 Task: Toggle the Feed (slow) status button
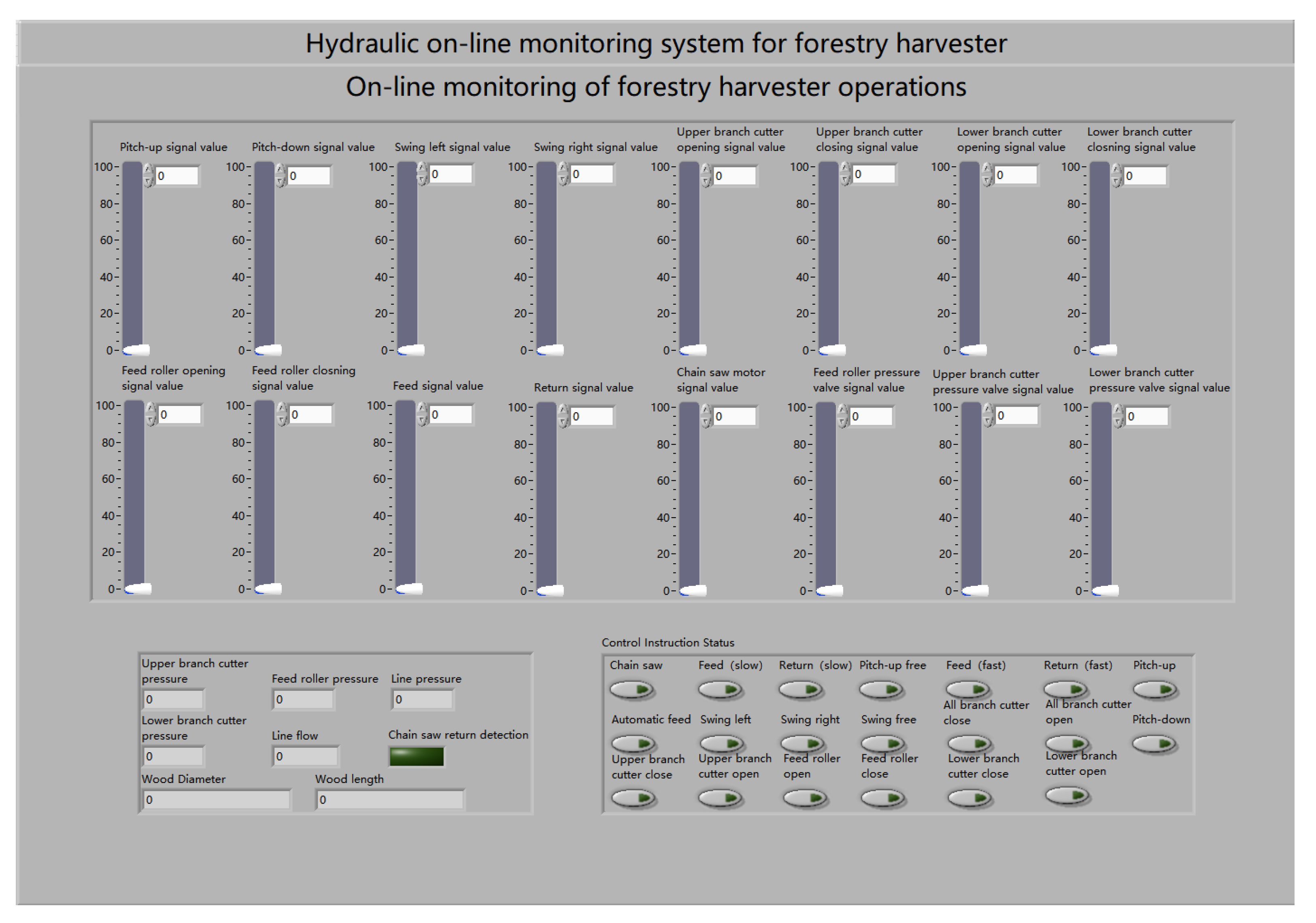pyautogui.click(x=720, y=689)
